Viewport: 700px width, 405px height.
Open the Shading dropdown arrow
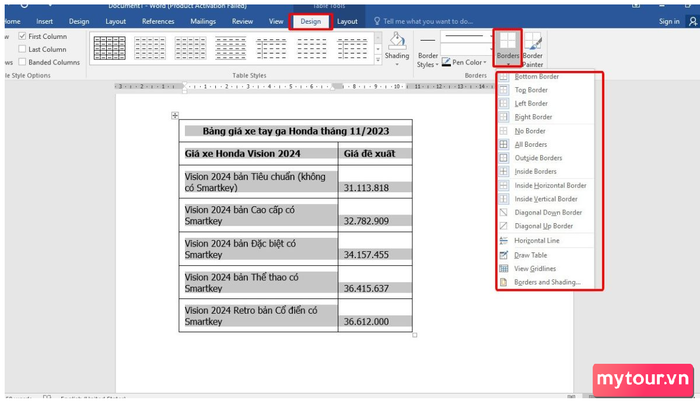[397, 64]
